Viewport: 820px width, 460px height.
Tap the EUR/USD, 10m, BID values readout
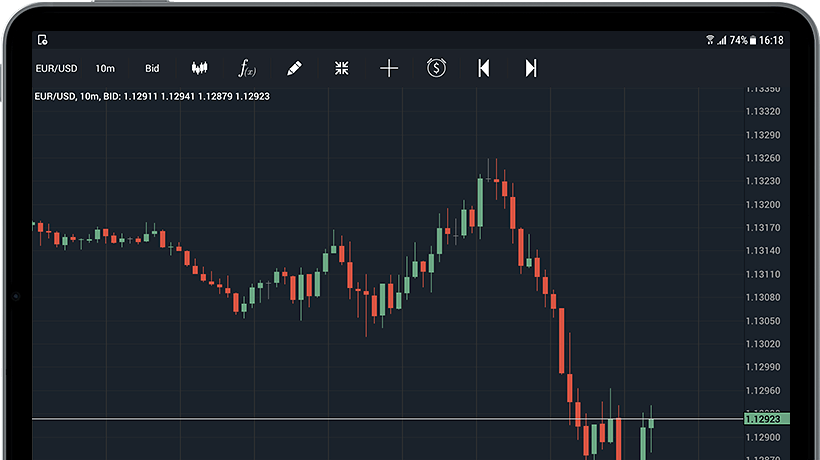pos(152,96)
